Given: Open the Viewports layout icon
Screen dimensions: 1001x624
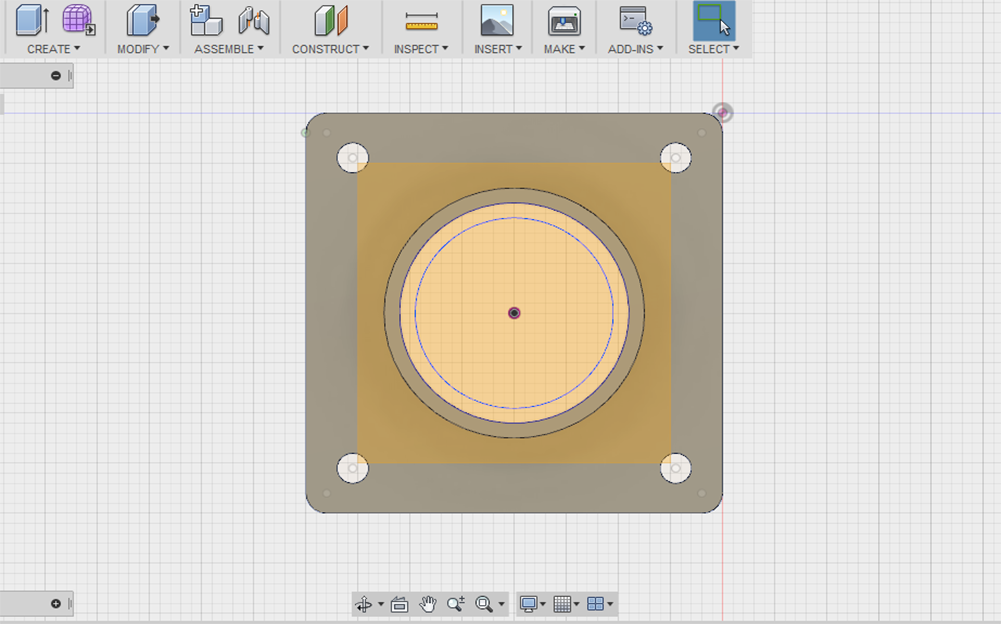Looking at the screenshot, I should tap(595, 604).
